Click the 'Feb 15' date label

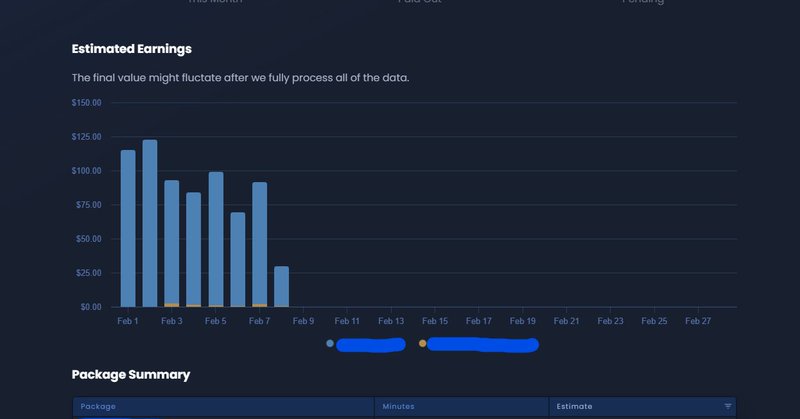435,321
